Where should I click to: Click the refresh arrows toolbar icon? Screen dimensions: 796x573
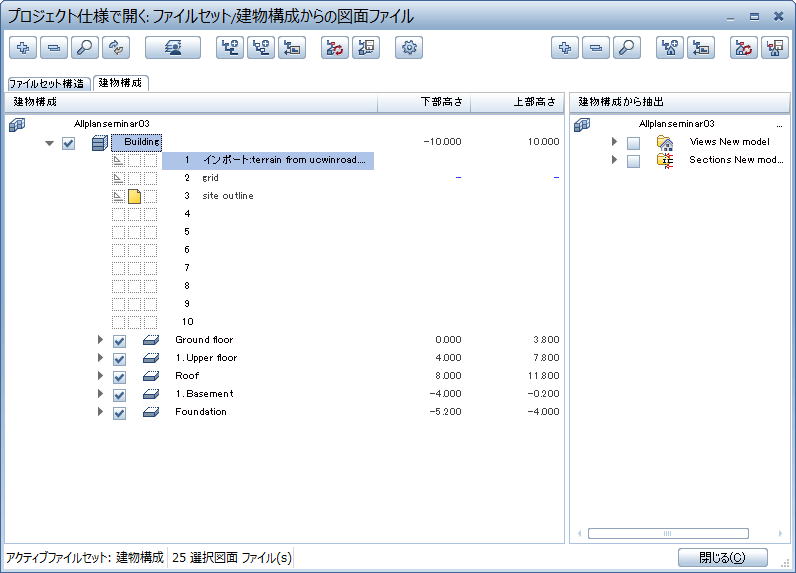[x=116, y=48]
